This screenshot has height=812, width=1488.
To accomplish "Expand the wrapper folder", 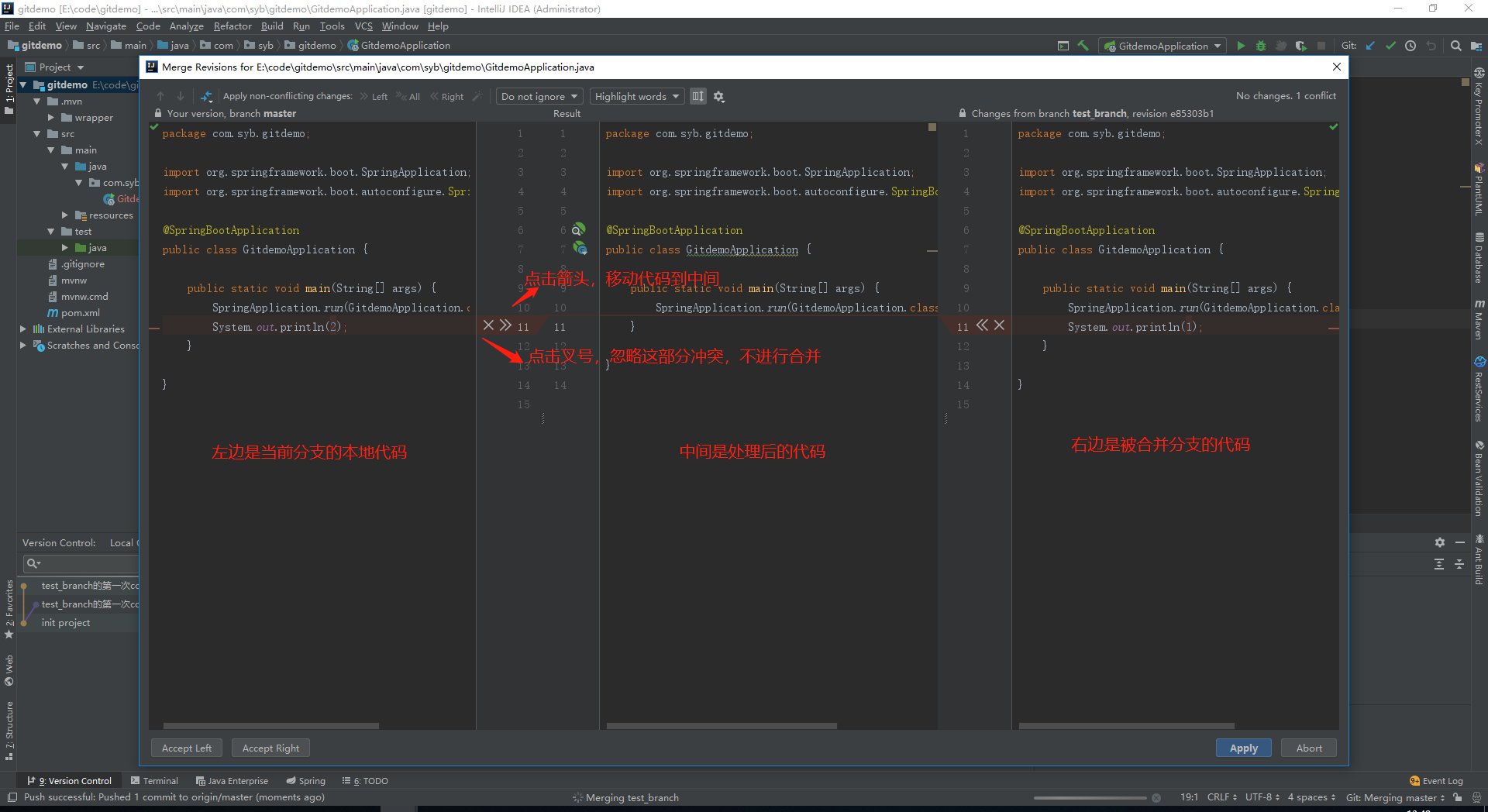I will 51,118.
